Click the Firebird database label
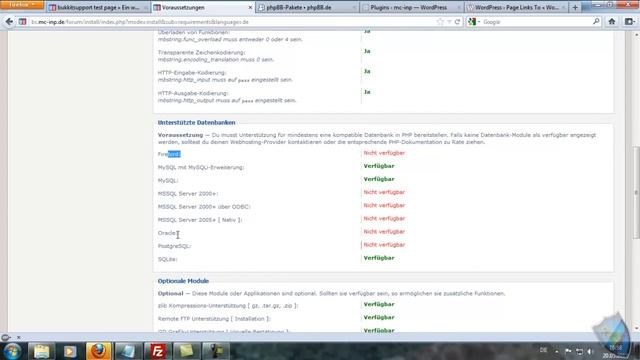This screenshot has height=360, width=640. (169, 154)
